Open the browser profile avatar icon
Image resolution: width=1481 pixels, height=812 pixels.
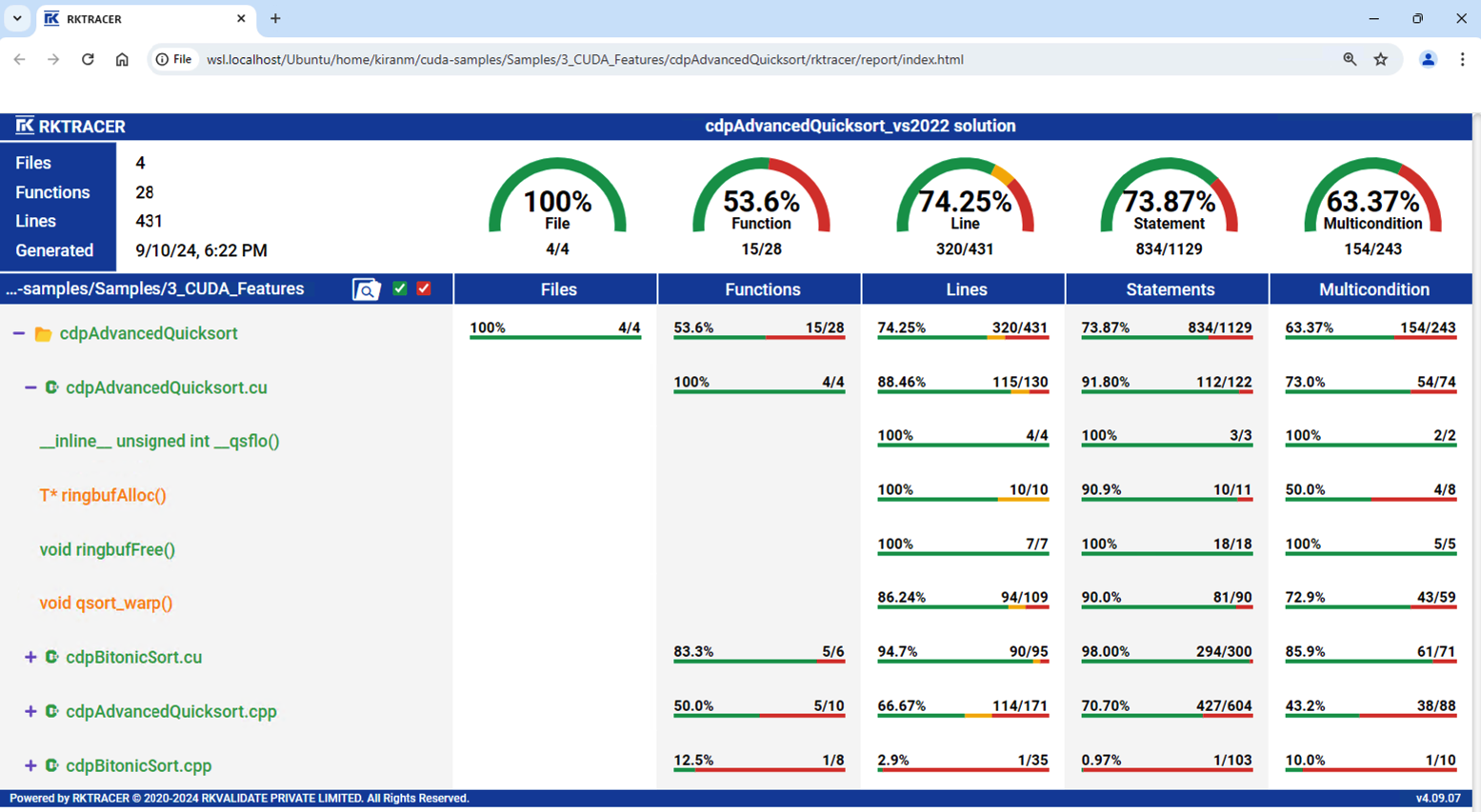1428,59
